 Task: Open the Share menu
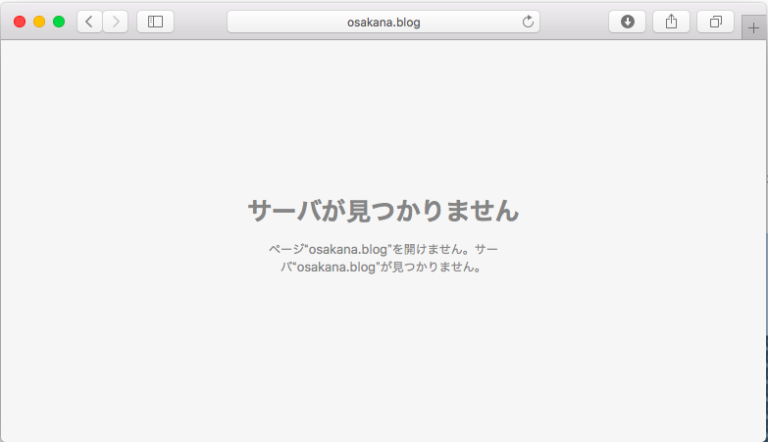tap(671, 21)
